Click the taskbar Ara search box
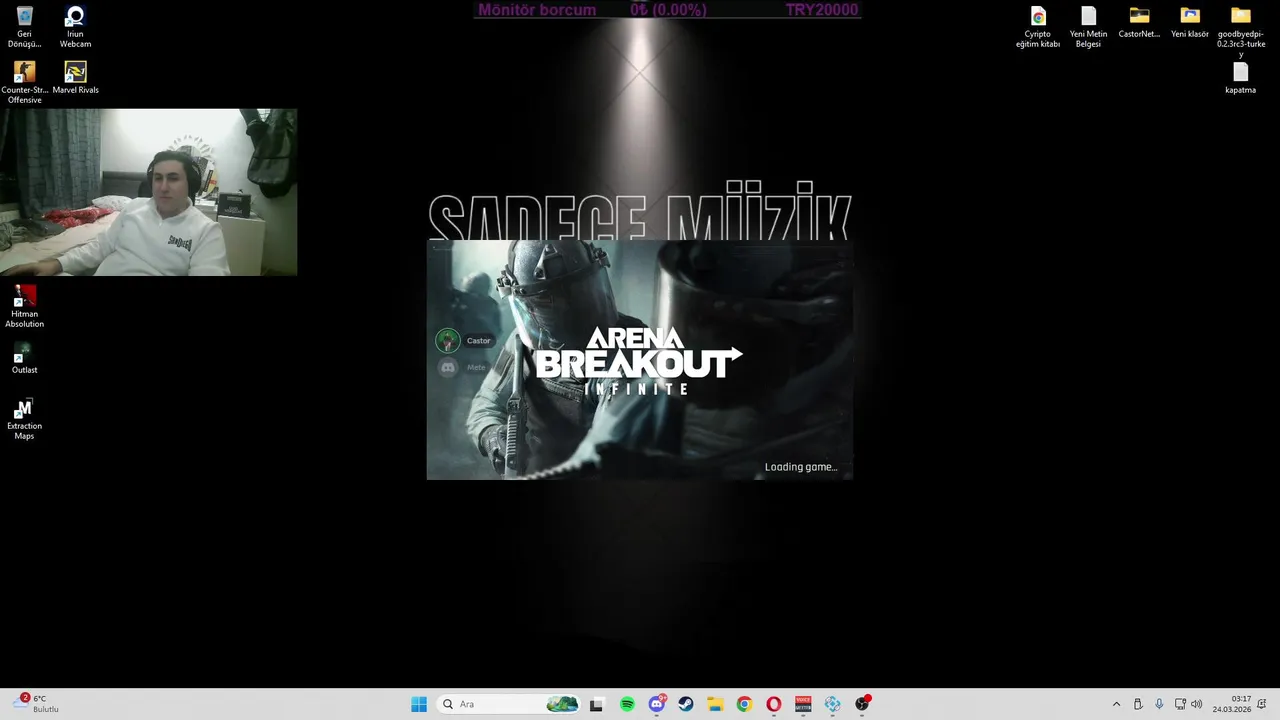Viewport: 1280px width, 720px height. tap(510, 704)
